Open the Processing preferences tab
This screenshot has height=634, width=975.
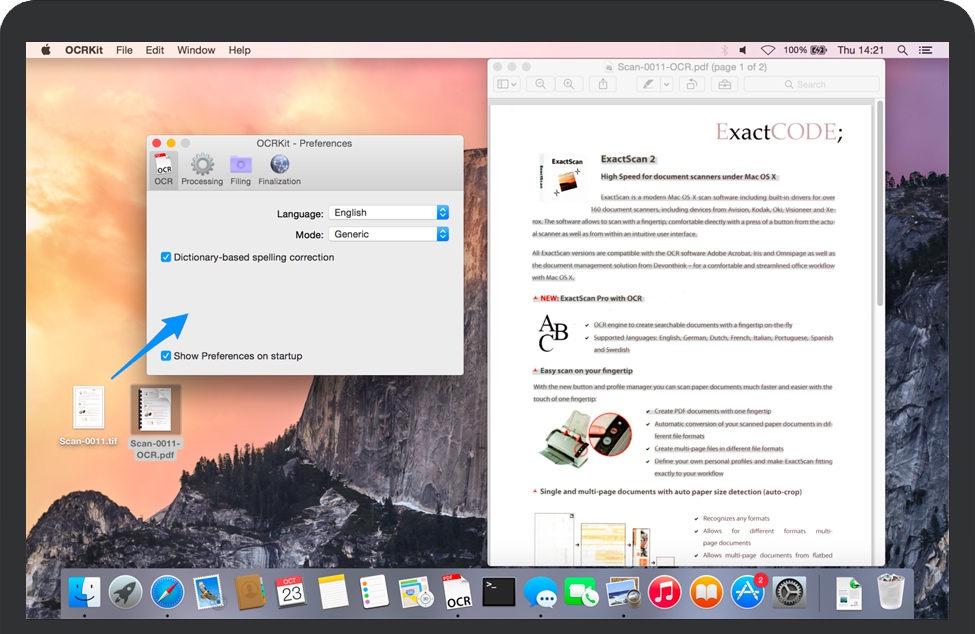click(202, 169)
